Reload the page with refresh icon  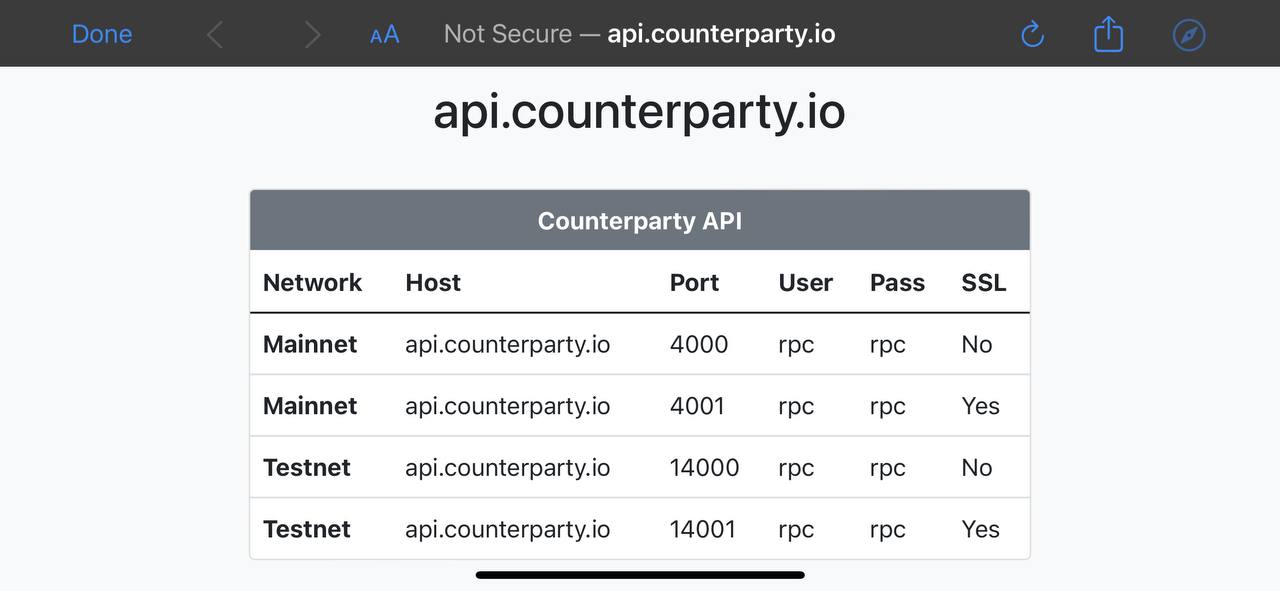click(x=1032, y=35)
